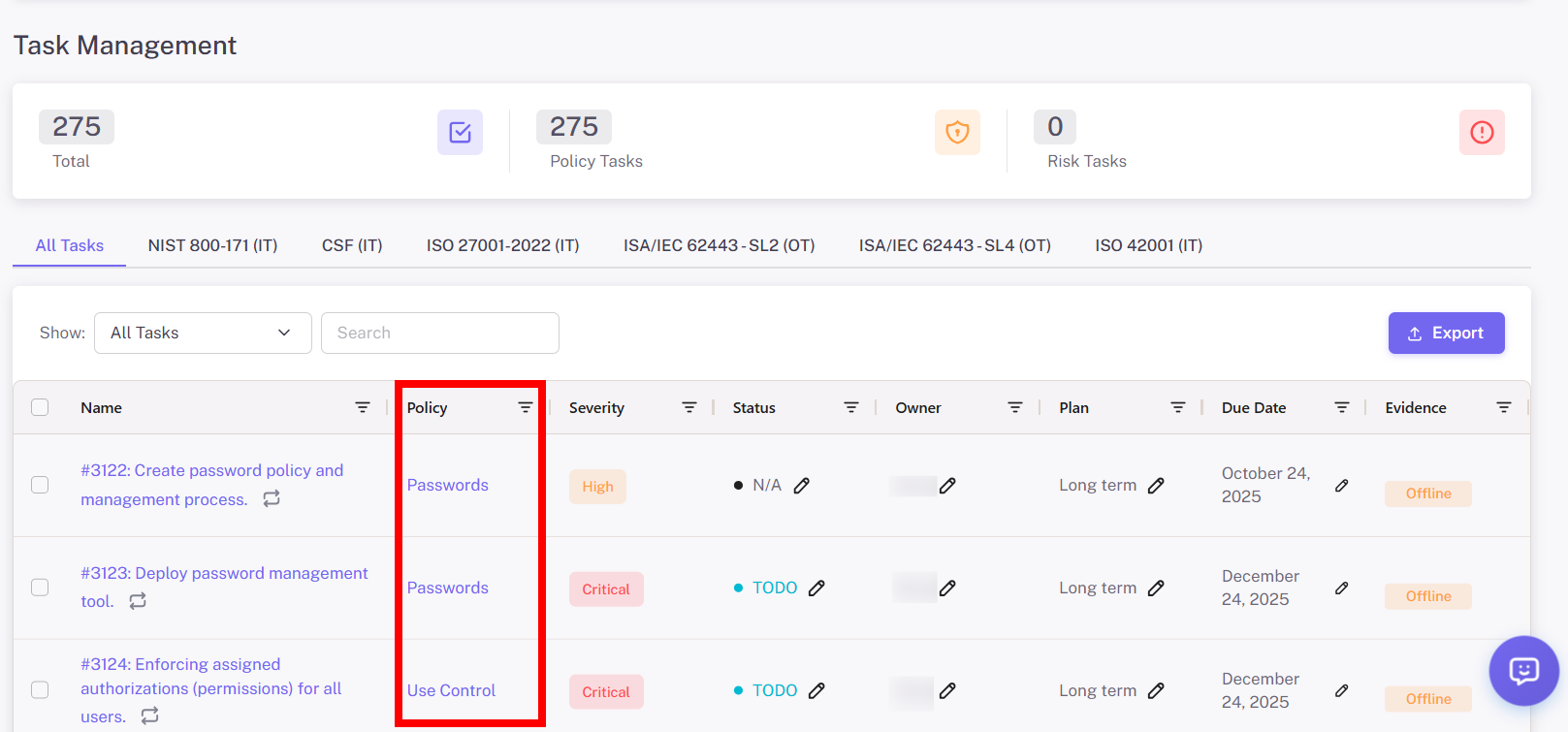Switch to the NIST 800-171 (IT) tab
Image resolution: width=1568 pixels, height=732 pixels.
[x=212, y=245]
